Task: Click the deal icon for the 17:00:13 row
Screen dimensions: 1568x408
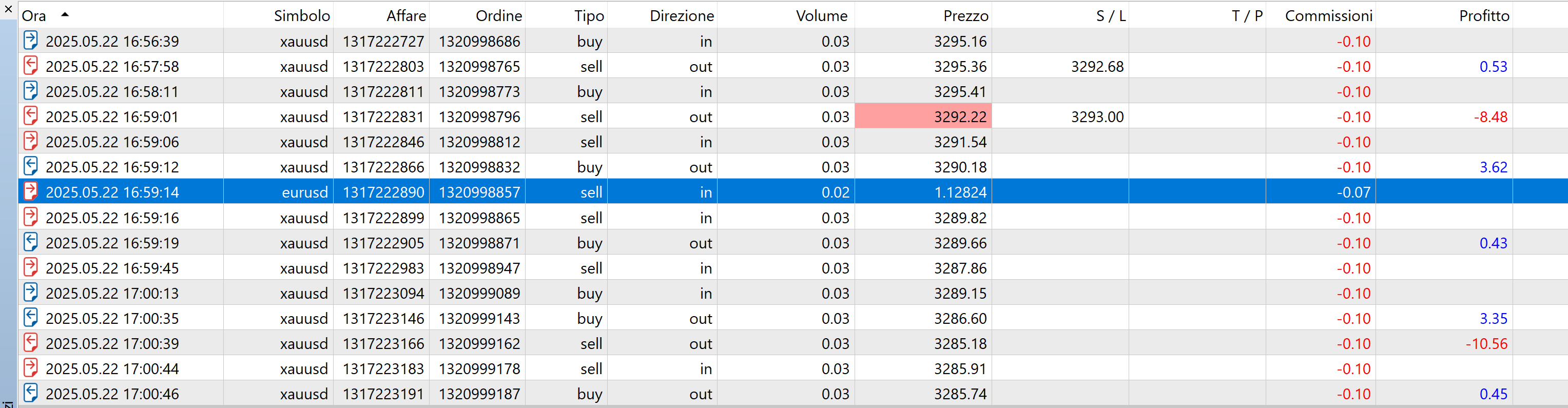Action: click(x=30, y=293)
